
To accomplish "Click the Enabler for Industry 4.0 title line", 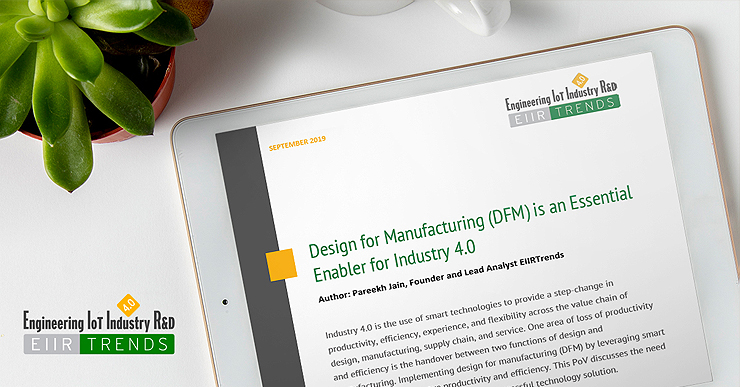I will tap(394, 261).
